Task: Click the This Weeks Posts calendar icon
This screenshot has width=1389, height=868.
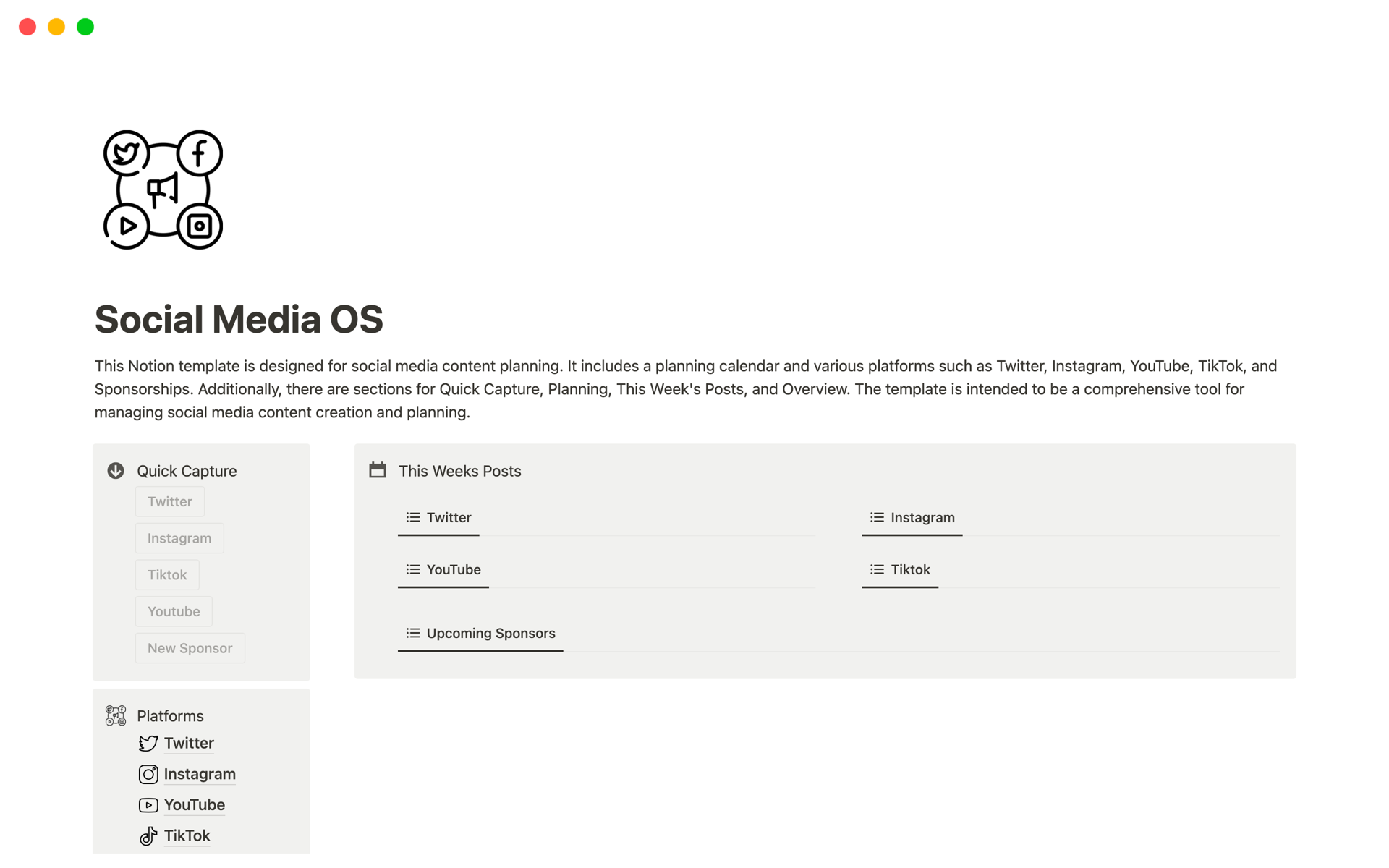Action: click(378, 470)
